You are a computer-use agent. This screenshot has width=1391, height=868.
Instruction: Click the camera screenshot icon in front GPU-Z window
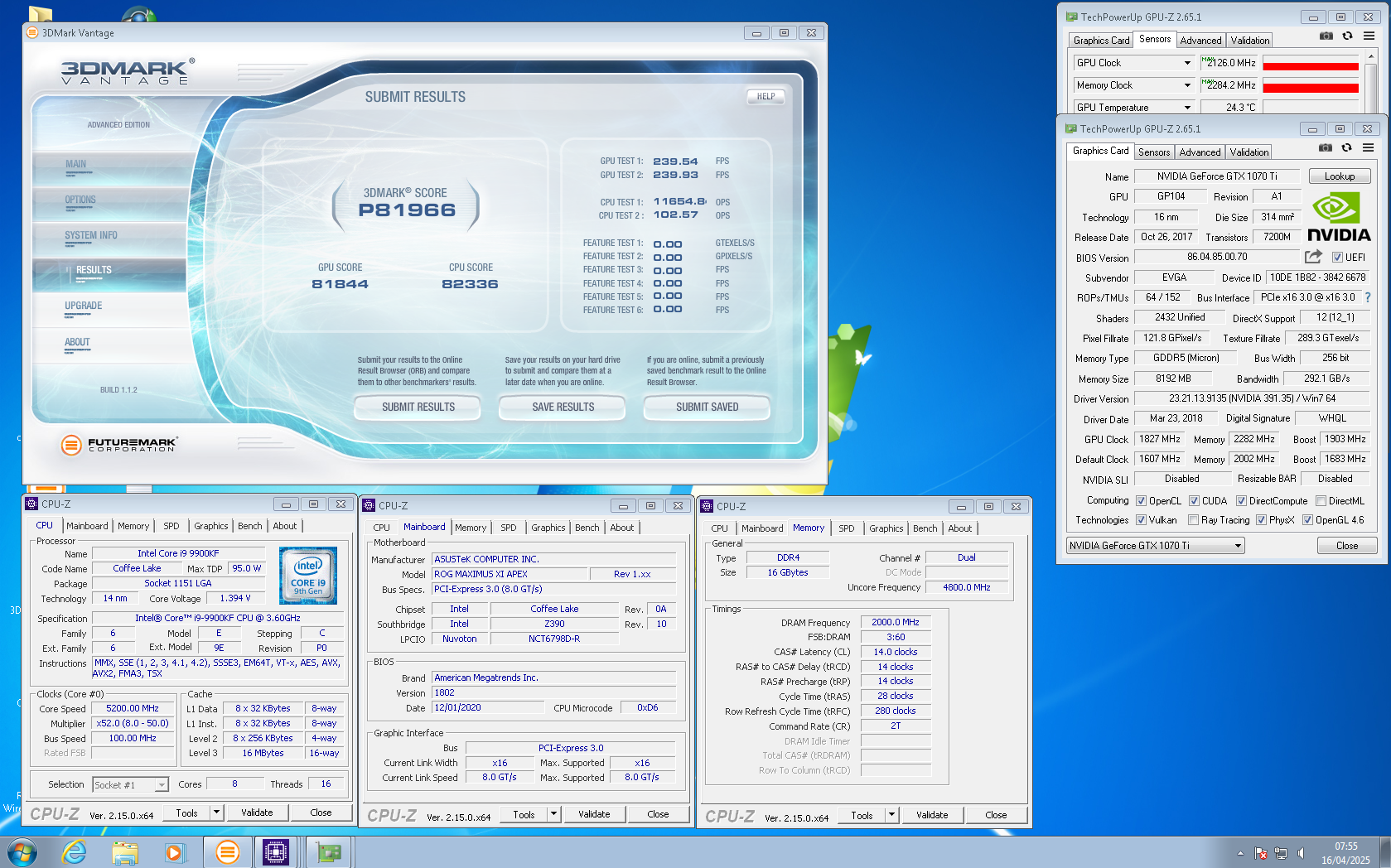click(x=1326, y=147)
